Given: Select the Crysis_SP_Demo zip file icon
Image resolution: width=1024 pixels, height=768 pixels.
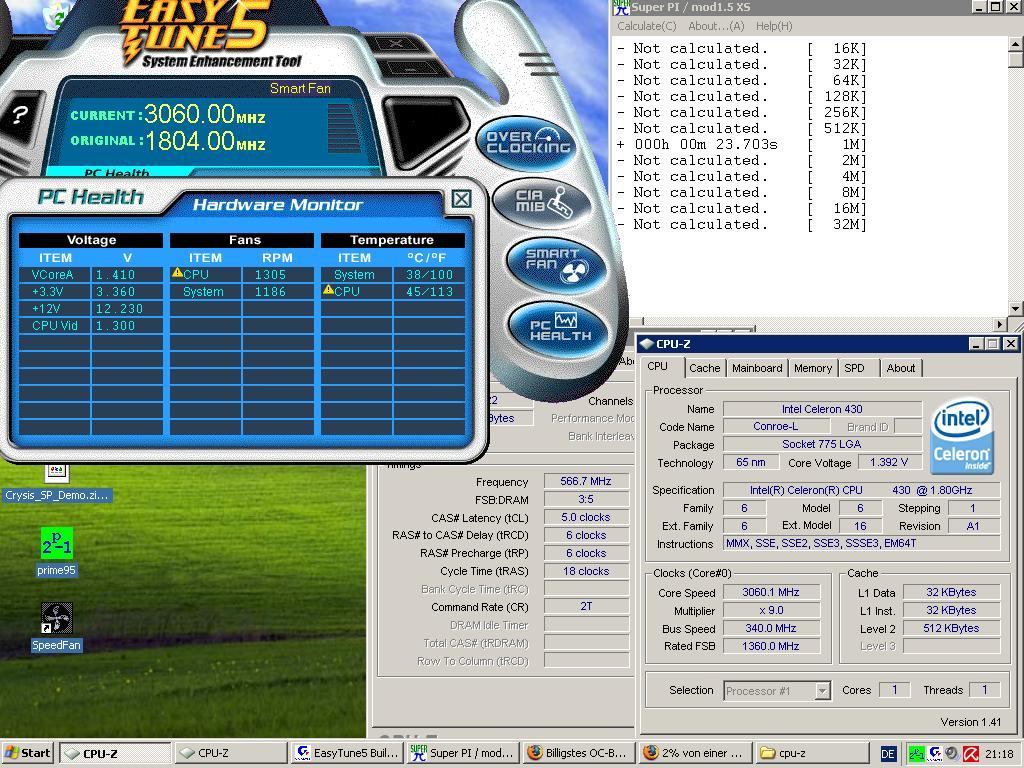Looking at the screenshot, I should coord(56,483).
